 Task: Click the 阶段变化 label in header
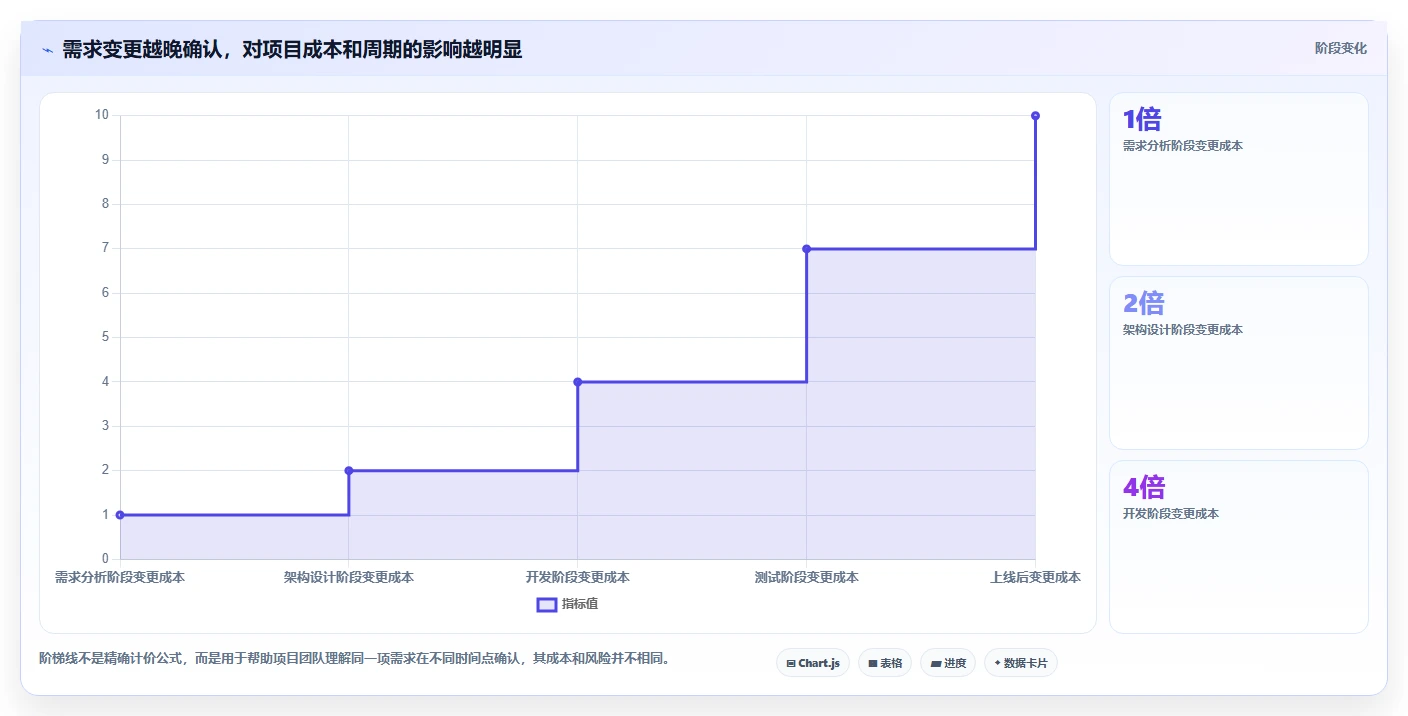click(1340, 48)
